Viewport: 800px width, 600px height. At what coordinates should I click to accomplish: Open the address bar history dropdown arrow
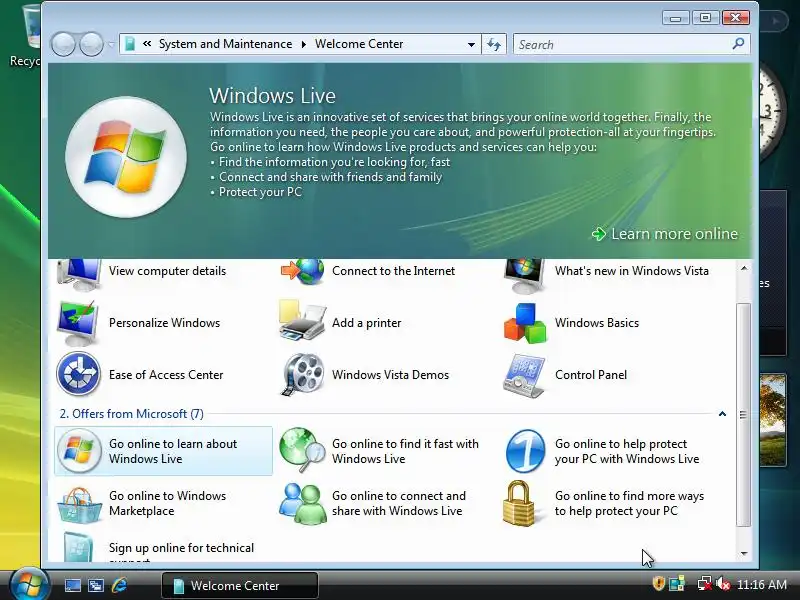[471, 44]
